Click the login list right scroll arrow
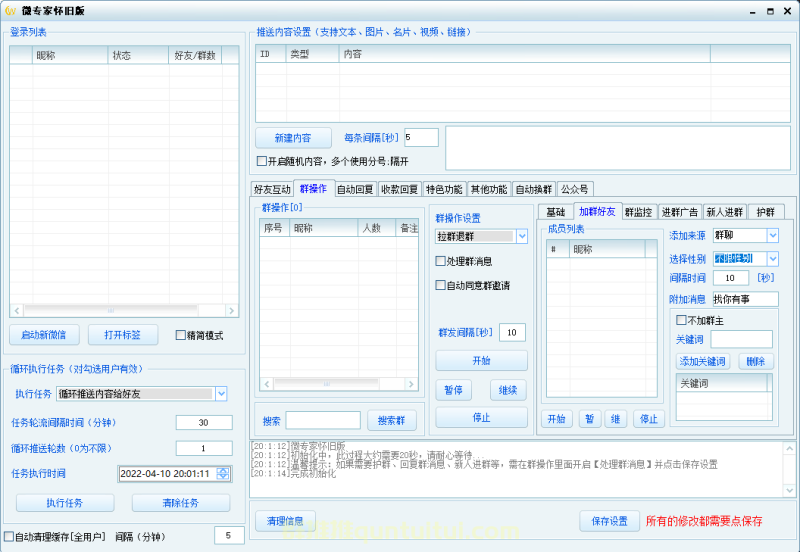 tap(234, 311)
